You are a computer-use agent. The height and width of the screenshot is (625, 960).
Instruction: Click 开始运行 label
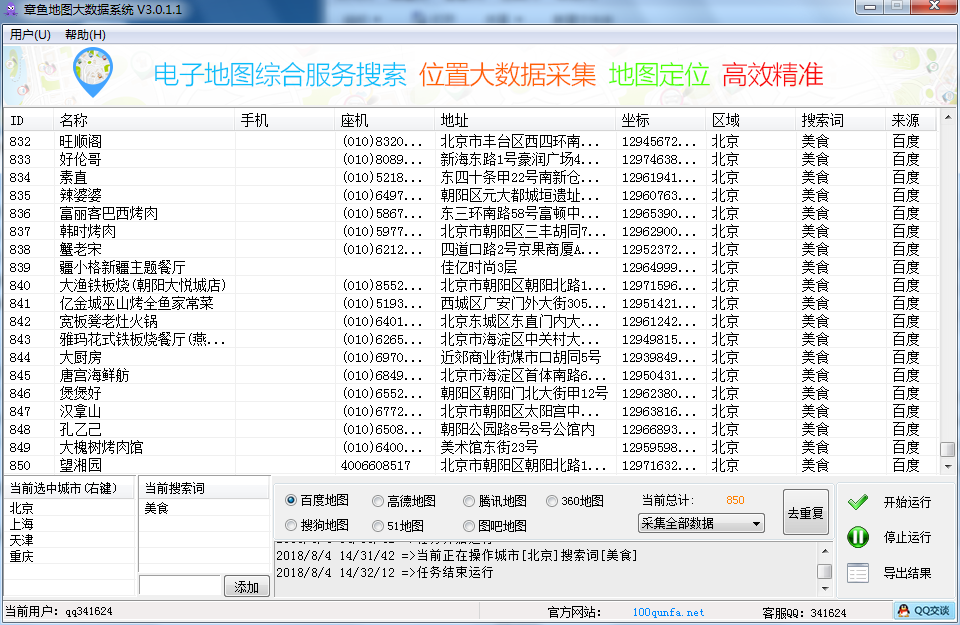(907, 503)
